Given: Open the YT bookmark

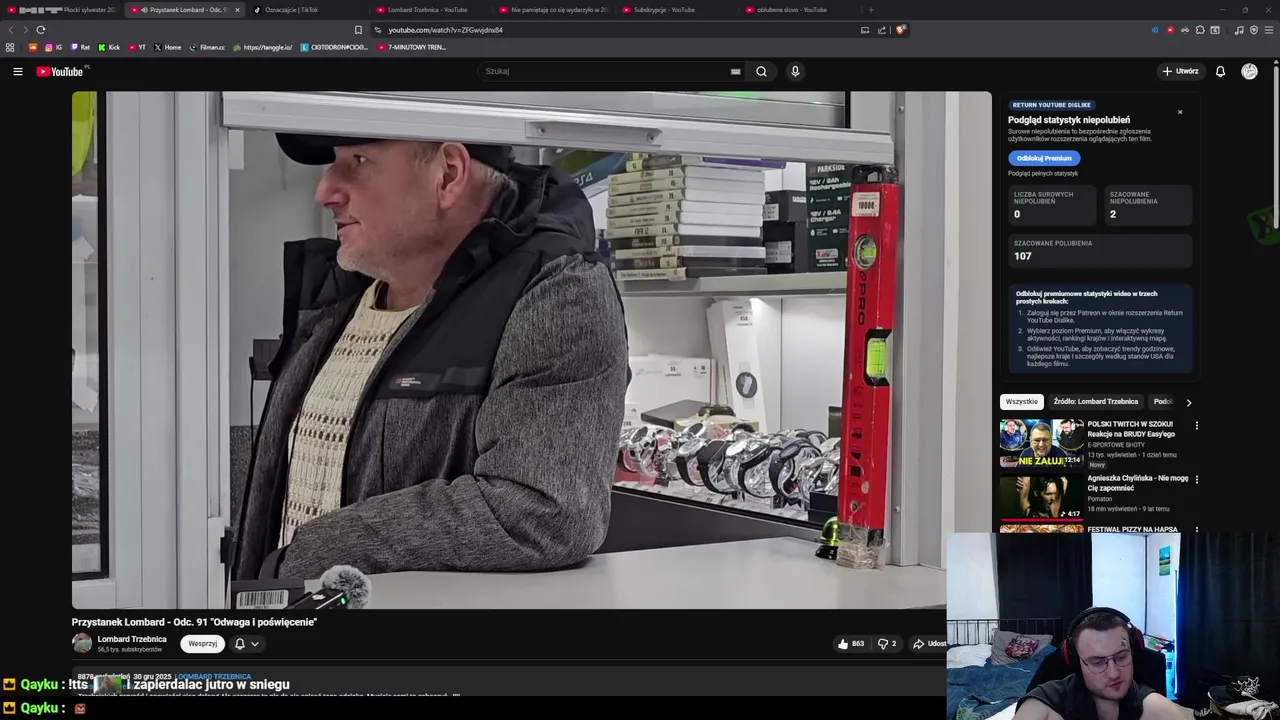Looking at the screenshot, I should point(137,47).
